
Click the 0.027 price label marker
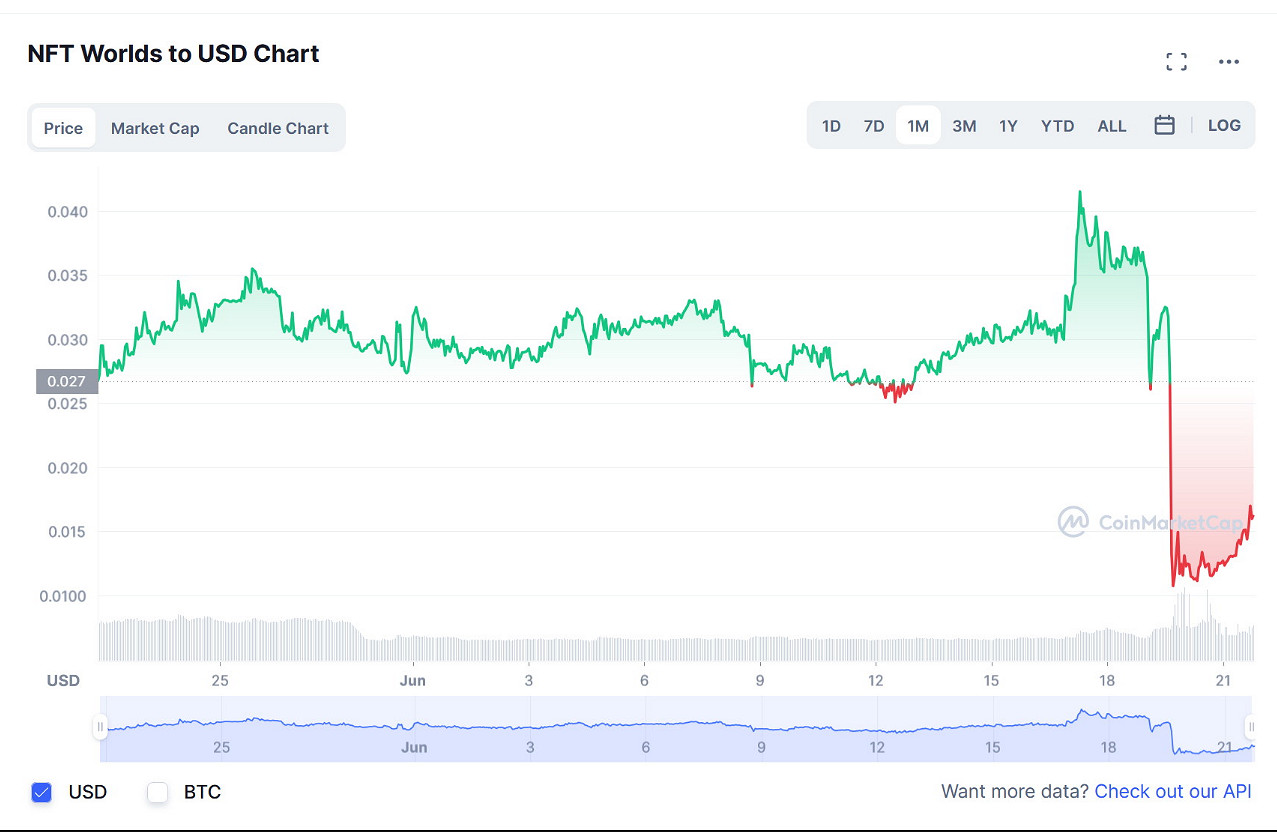tap(67, 381)
